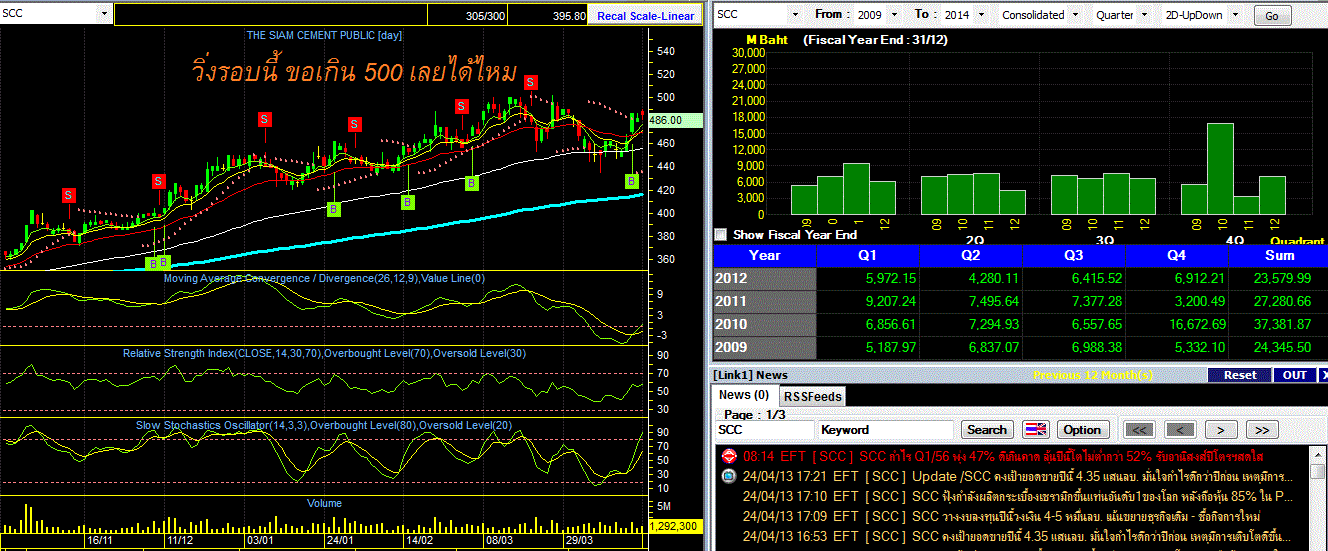The height and width of the screenshot is (551, 1328).
Task: Click THE SIAM CEMENT PUBLIC [day] chart title
Action: (325, 35)
